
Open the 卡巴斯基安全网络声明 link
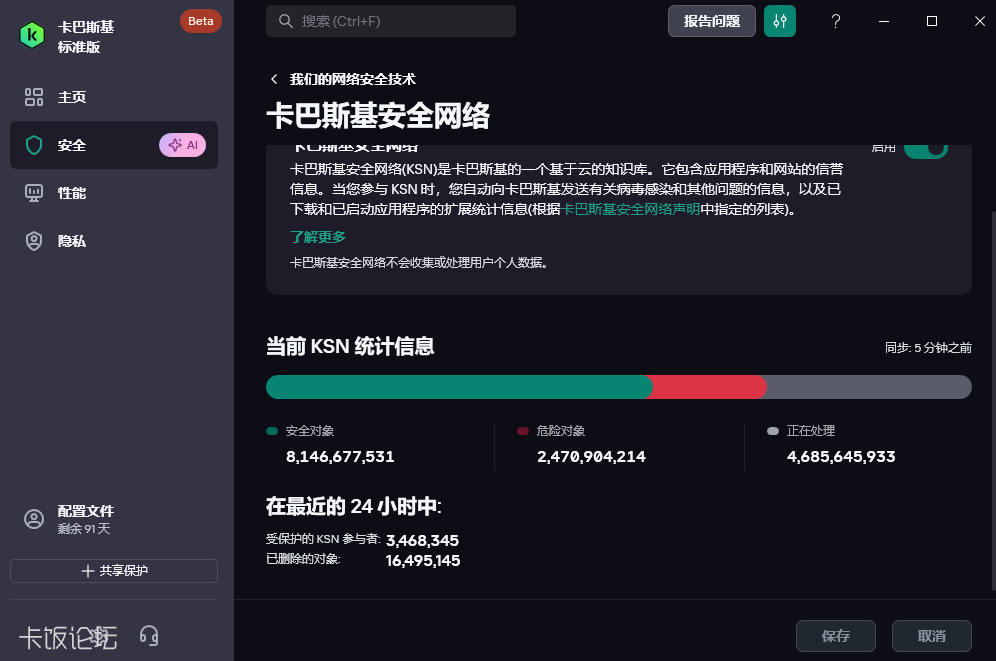pyautogui.click(x=630, y=210)
